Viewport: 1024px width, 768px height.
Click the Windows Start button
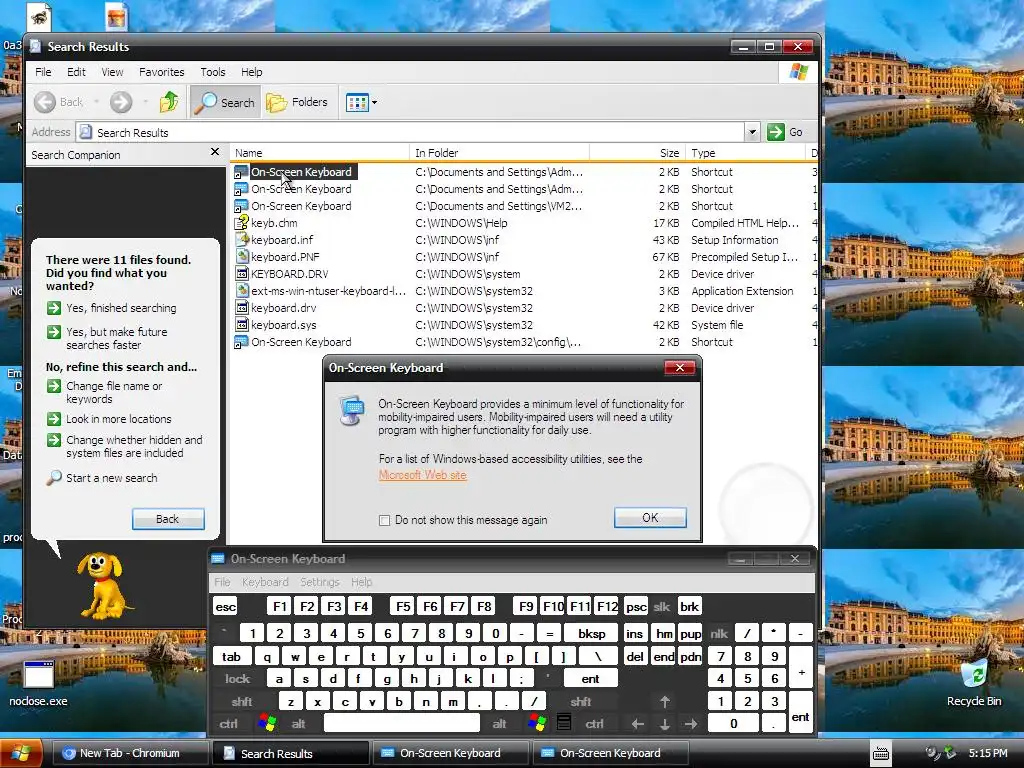pos(22,754)
